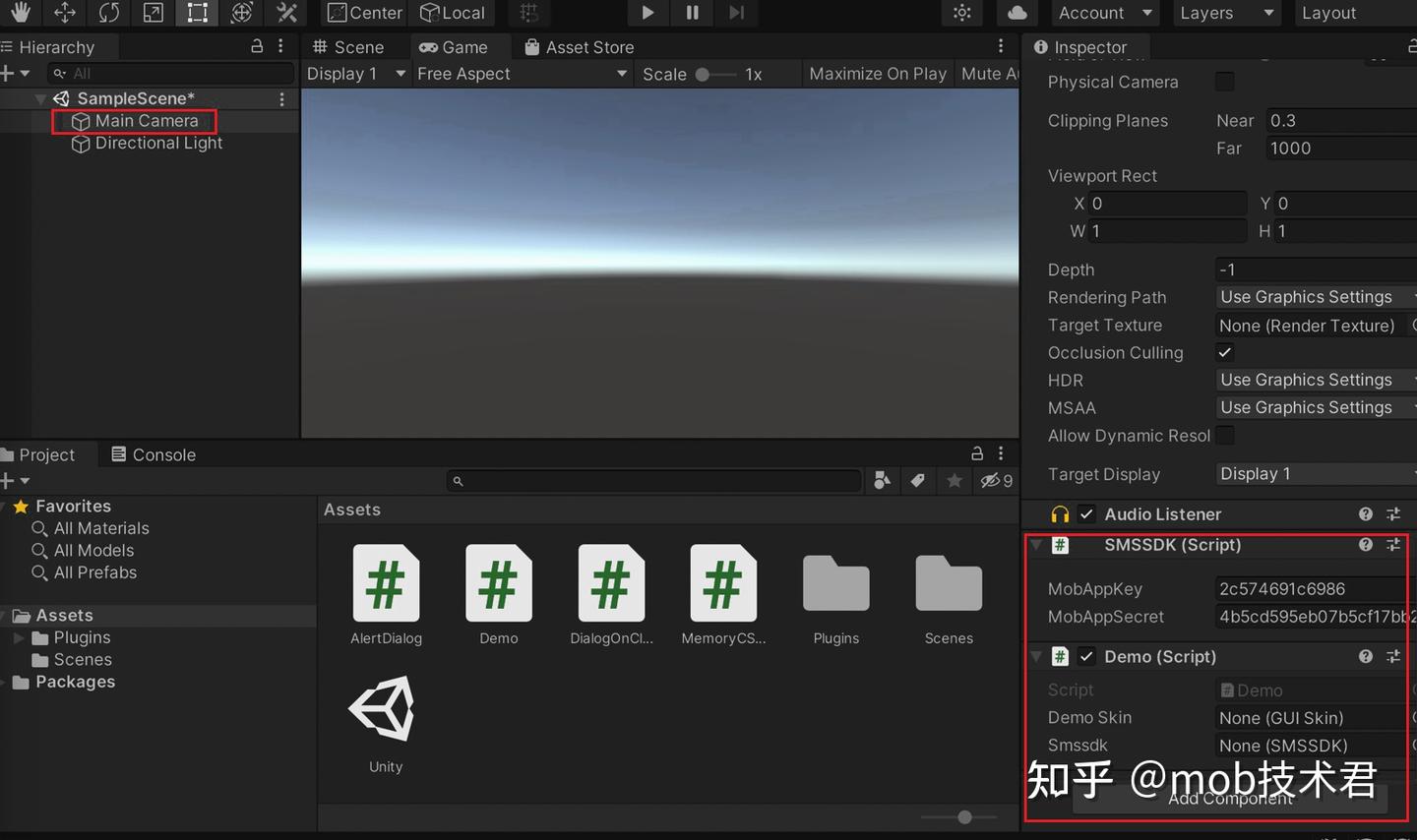Open help for the Audio Listener component
The width and height of the screenshot is (1417, 840).
click(x=1366, y=513)
